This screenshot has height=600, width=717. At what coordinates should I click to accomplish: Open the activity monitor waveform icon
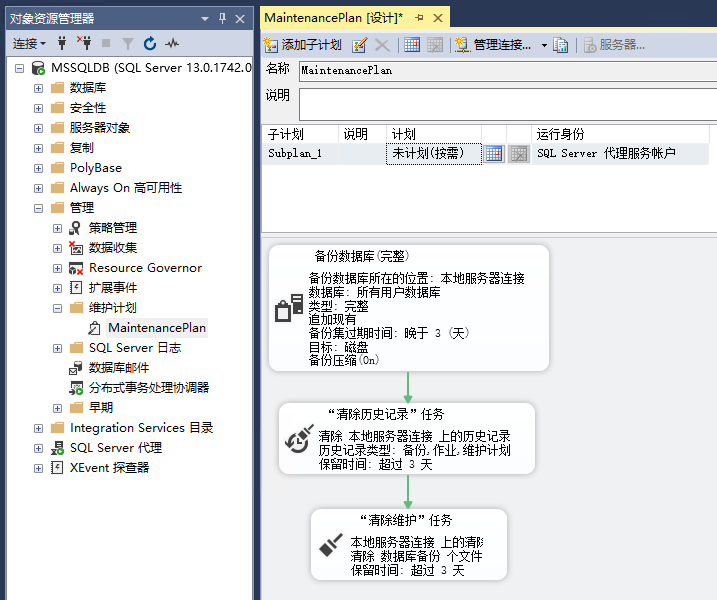coord(172,44)
